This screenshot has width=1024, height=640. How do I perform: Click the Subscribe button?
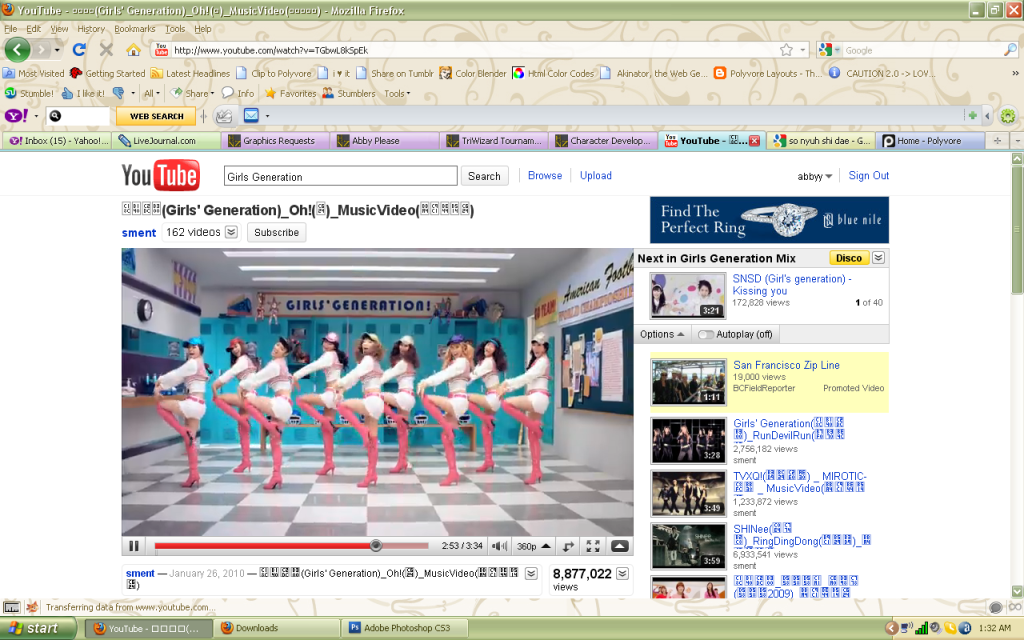click(x=276, y=232)
